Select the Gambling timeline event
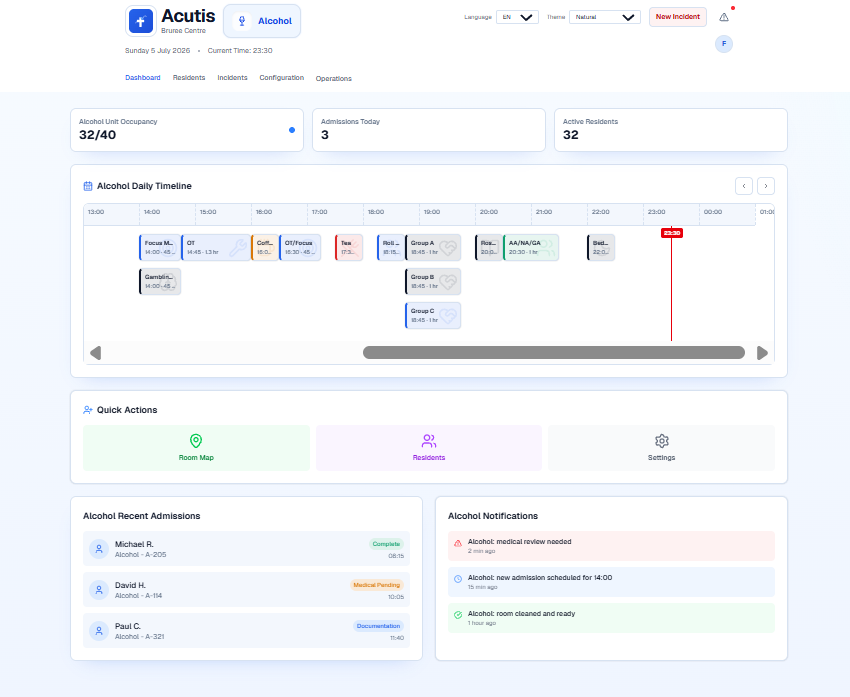This screenshot has width=850, height=697. pos(160,282)
